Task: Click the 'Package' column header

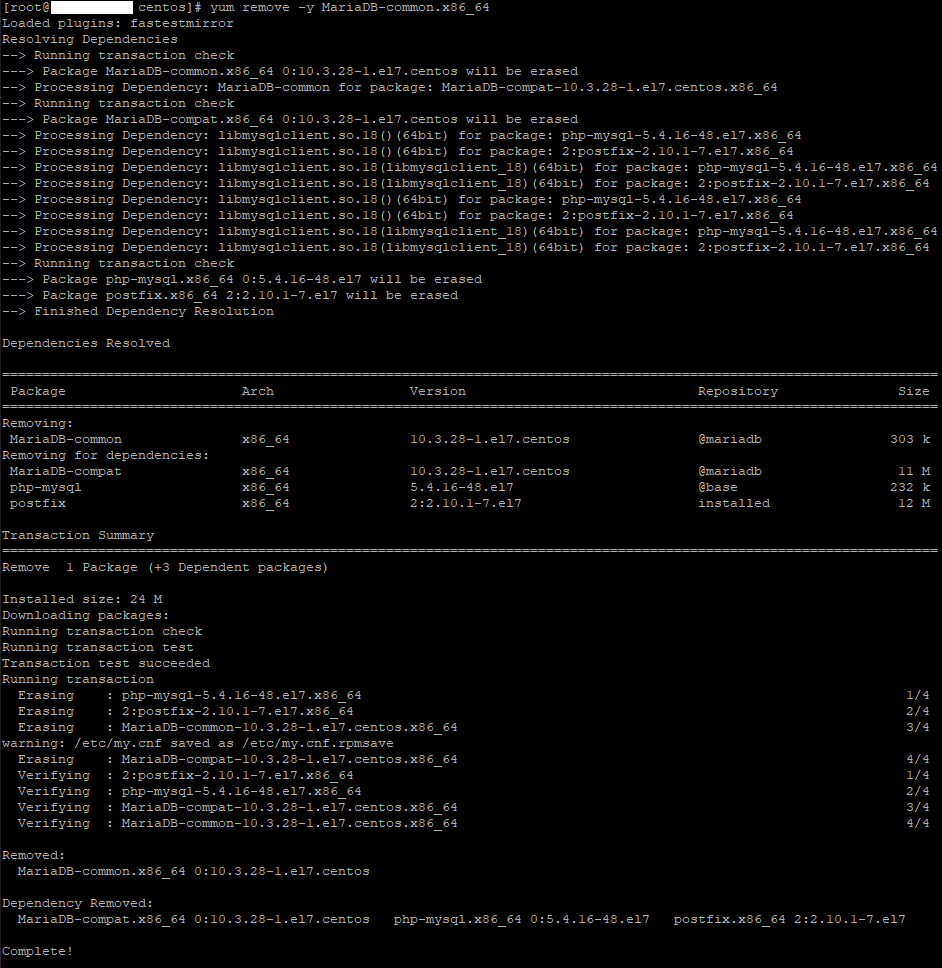Action: pyautogui.click(x=38, y=391)
